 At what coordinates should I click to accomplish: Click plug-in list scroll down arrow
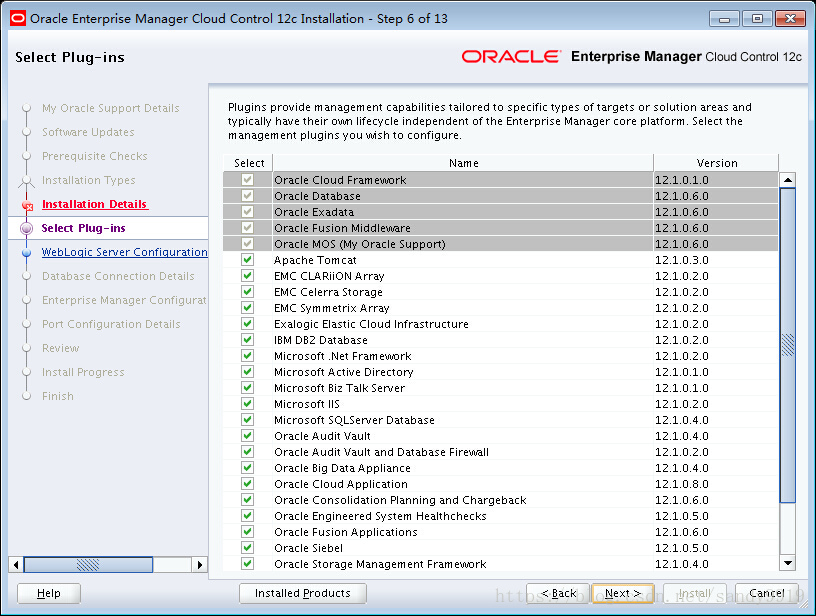(788, 563)
